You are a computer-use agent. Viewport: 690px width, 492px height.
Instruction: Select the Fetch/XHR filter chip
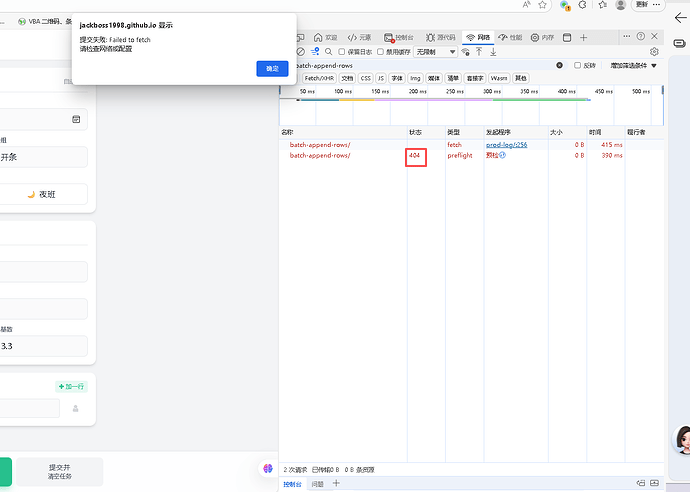pos(319,77)
